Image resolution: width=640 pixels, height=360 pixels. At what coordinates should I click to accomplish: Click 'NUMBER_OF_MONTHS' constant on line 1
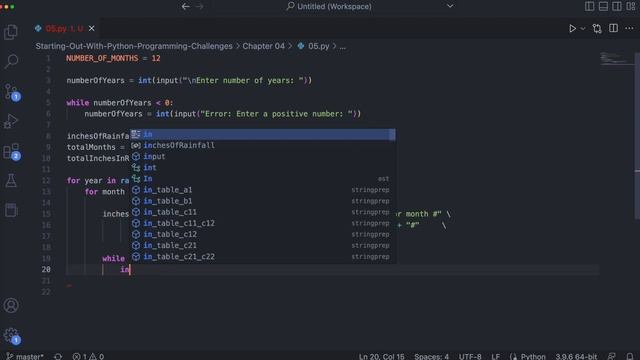pos(102,58)
